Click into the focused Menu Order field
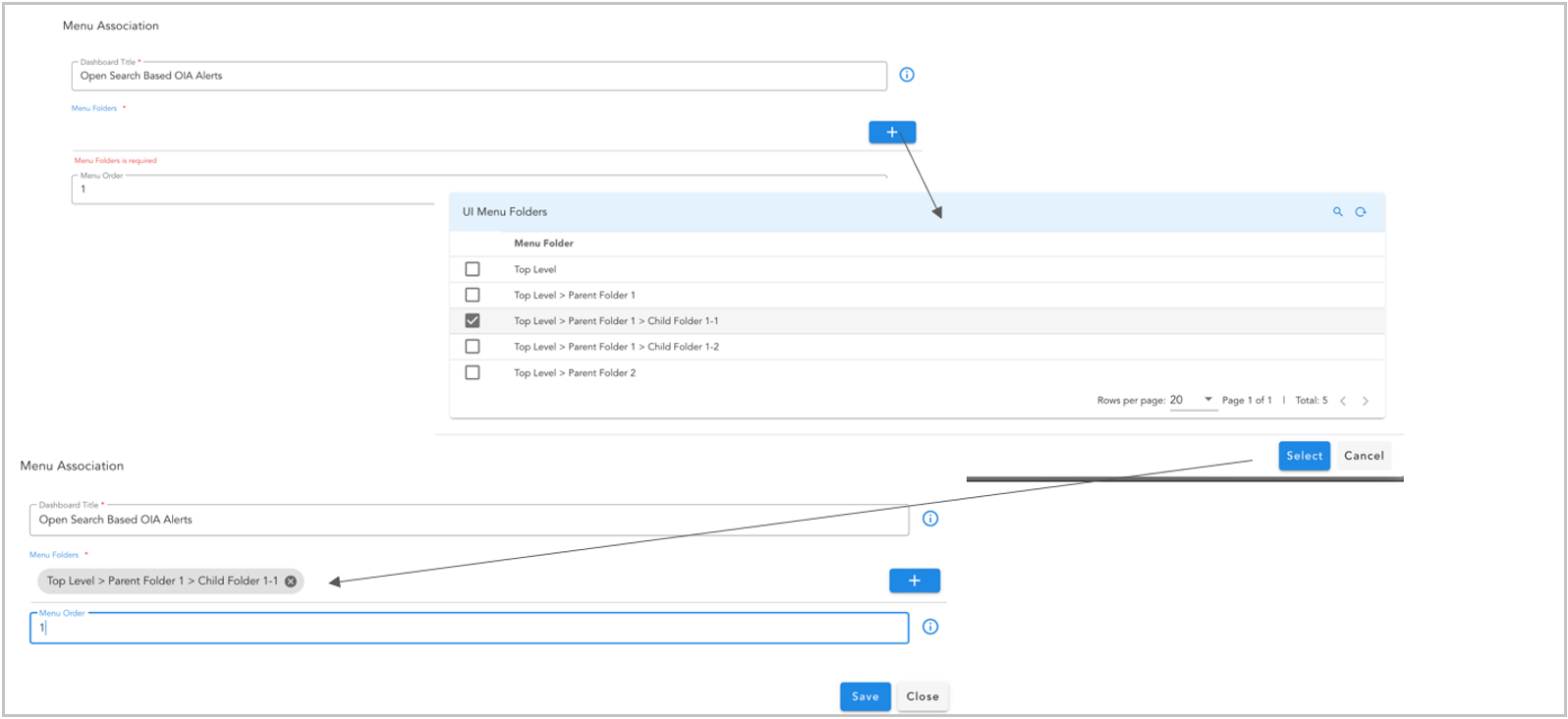 [469, 628]
